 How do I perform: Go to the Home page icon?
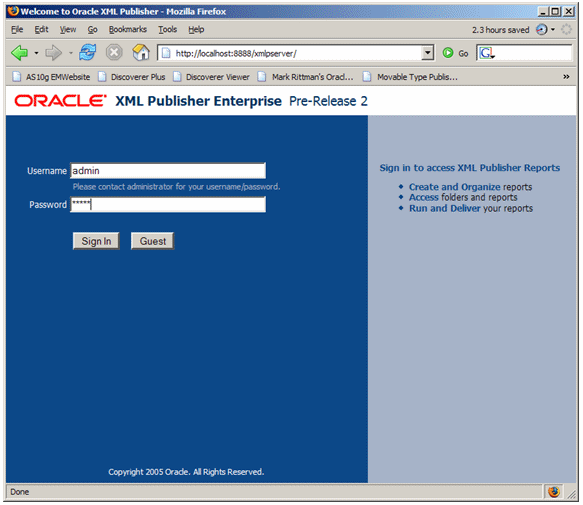pos(141,52)
